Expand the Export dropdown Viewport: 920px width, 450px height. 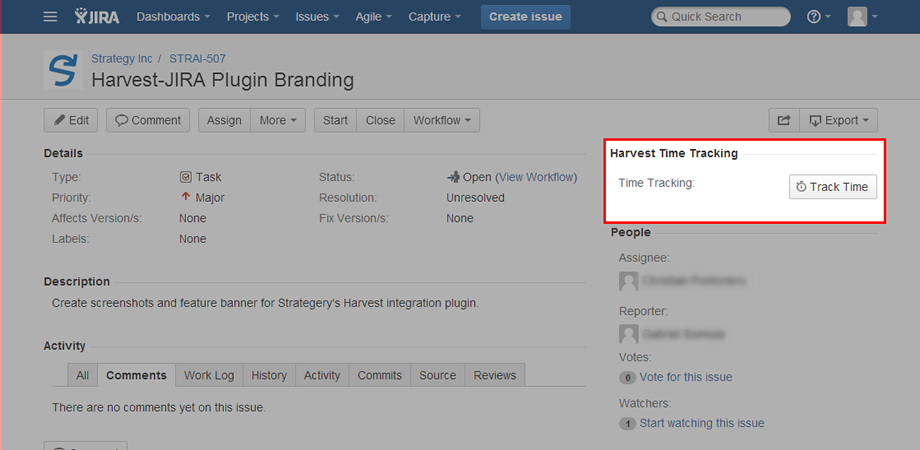click(838, 120)
